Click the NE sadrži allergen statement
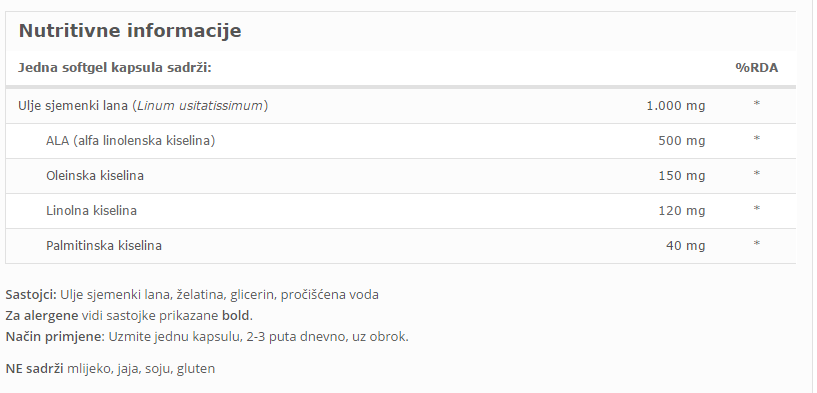 110,369
